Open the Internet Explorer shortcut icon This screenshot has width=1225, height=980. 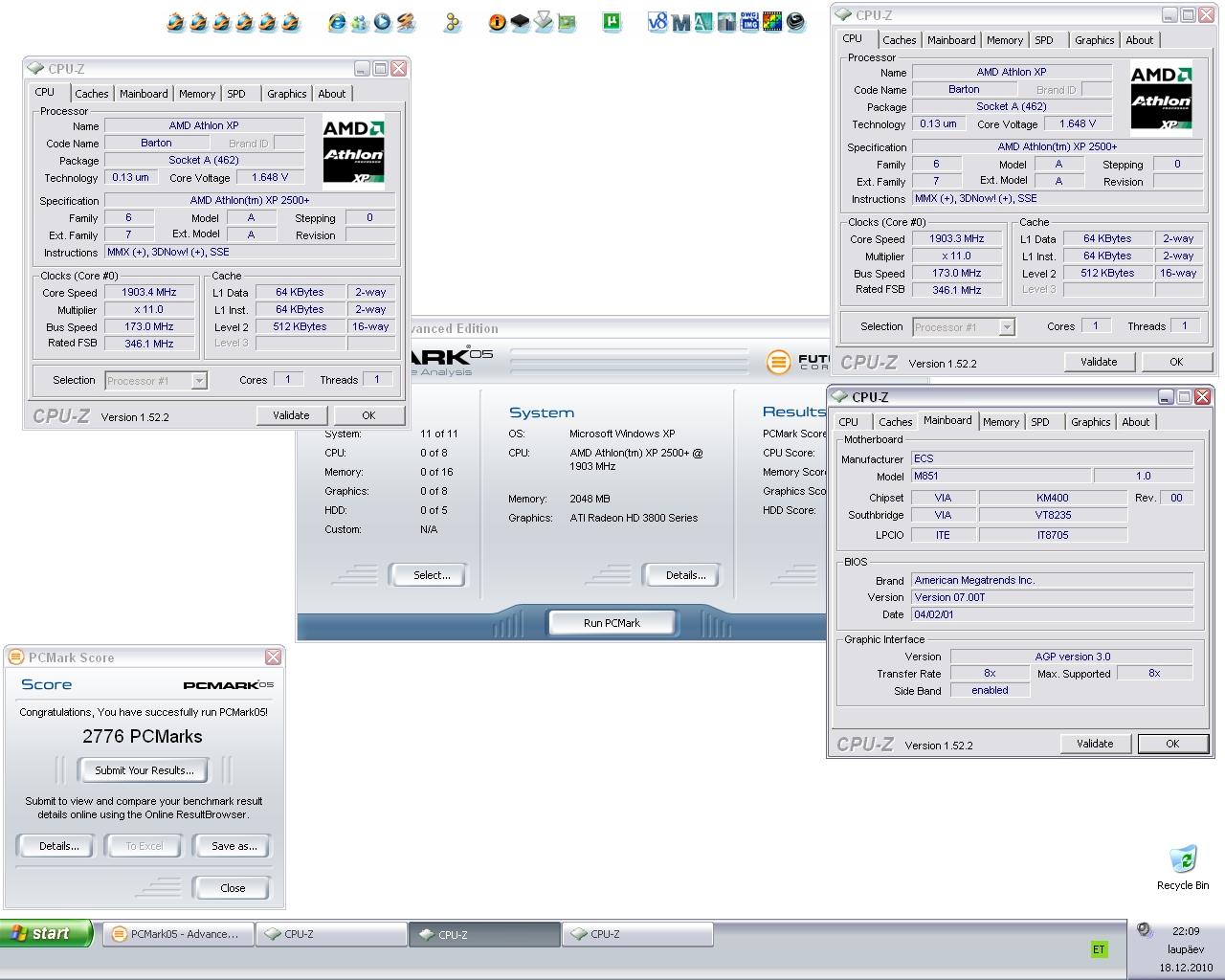tap(337, 21)
